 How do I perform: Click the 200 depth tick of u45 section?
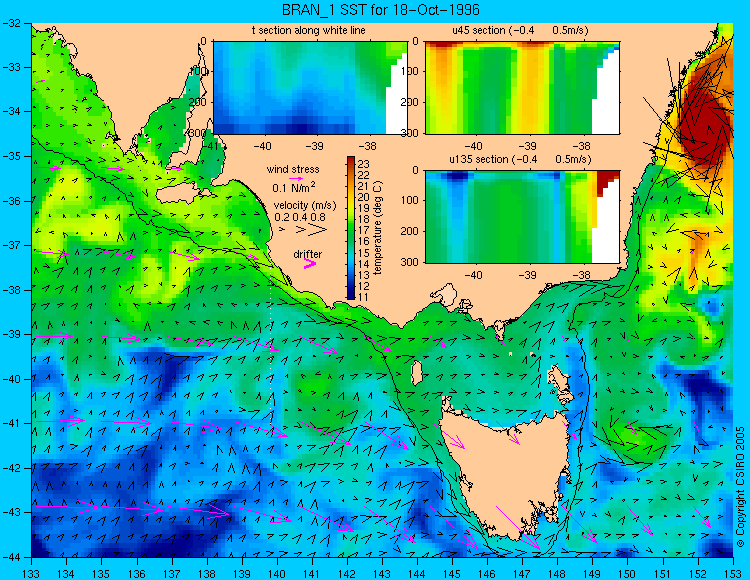[x=411, y=102]
